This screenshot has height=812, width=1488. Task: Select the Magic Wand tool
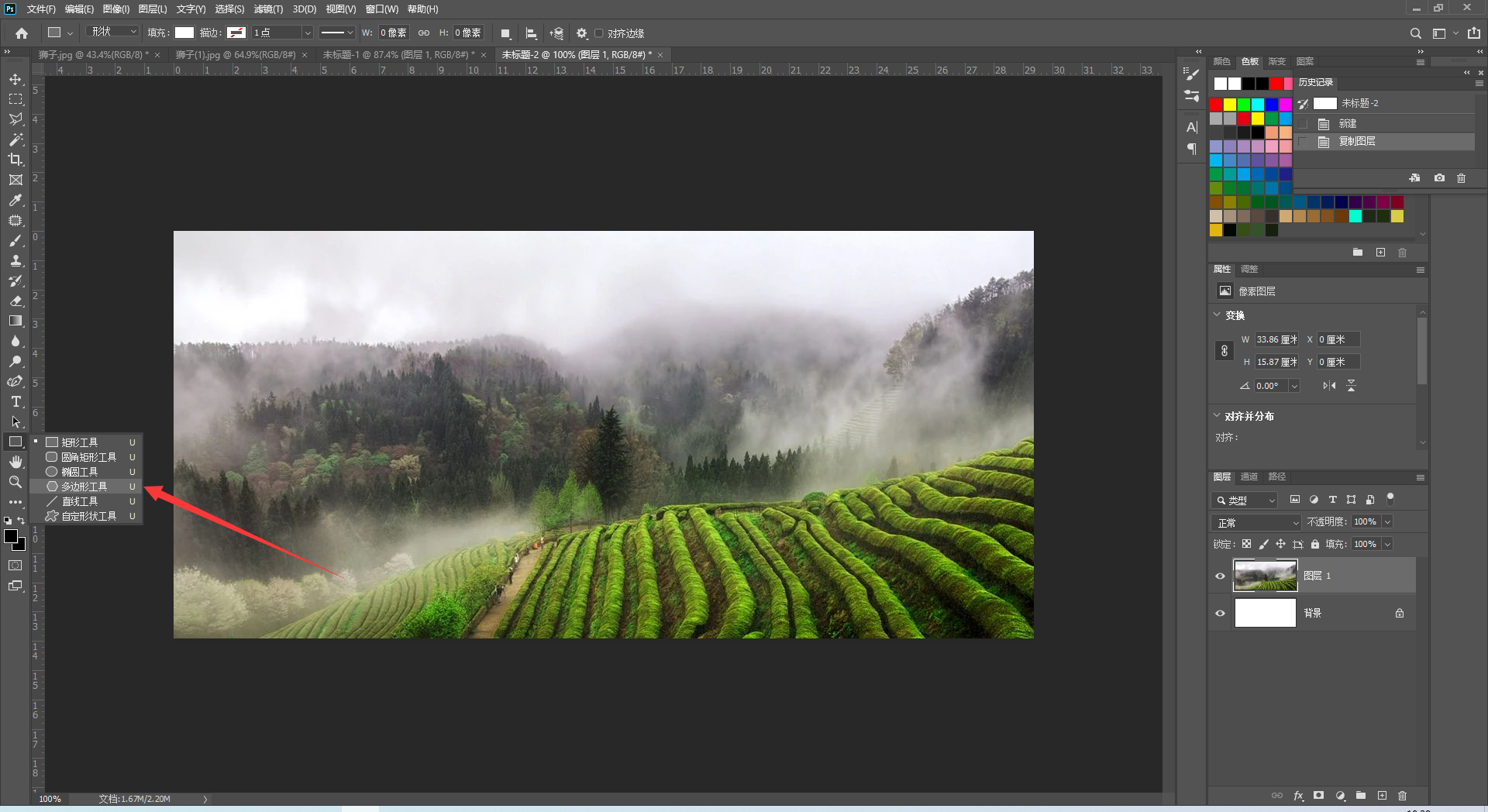coord(15,139)
